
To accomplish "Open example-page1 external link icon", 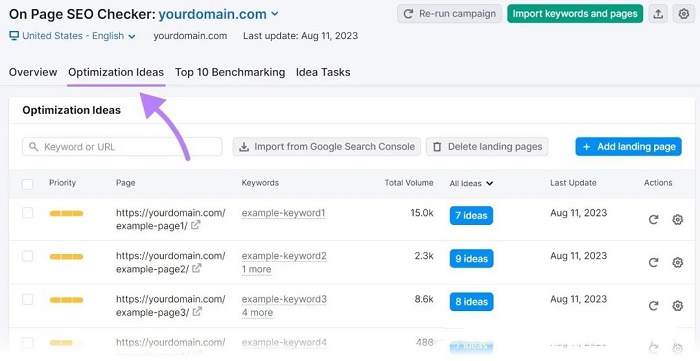I will [196, 225].
